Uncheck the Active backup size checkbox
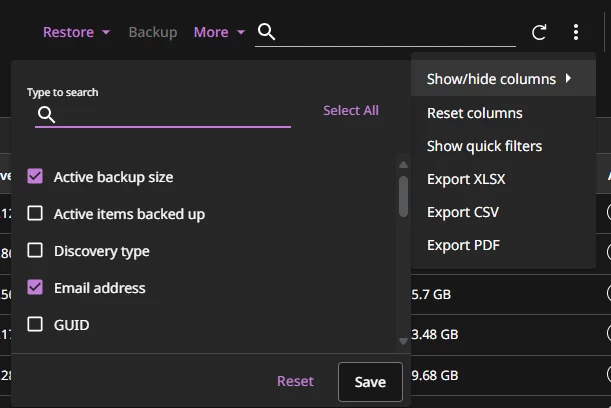Screen dimensions: 611x408 35,177
